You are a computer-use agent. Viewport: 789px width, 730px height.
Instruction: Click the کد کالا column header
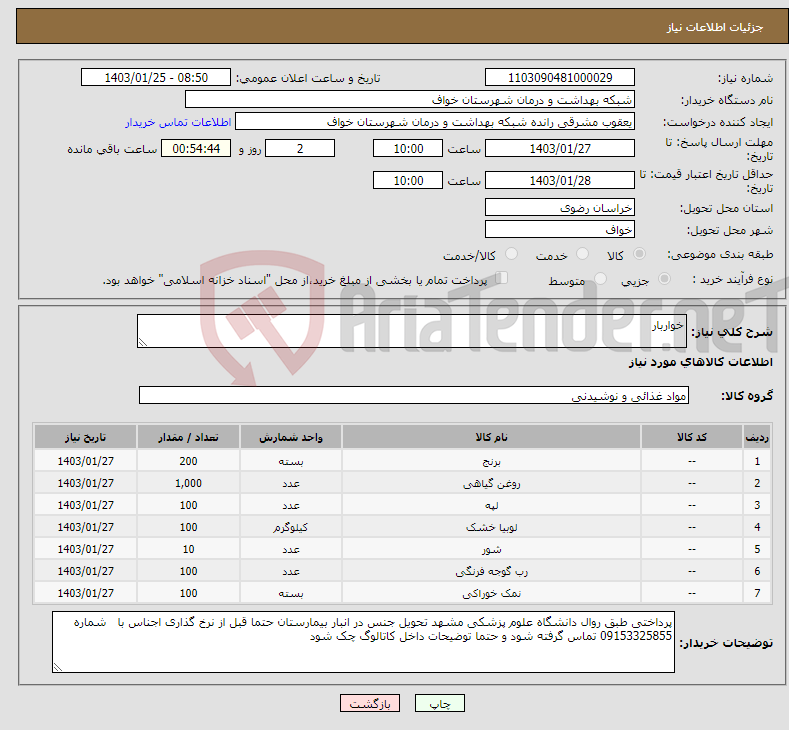coord(691,437)
